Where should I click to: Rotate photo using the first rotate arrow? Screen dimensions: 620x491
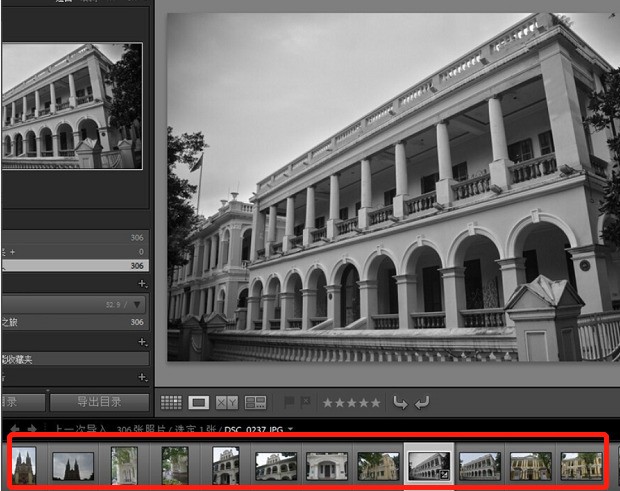[x=400, y=402]
